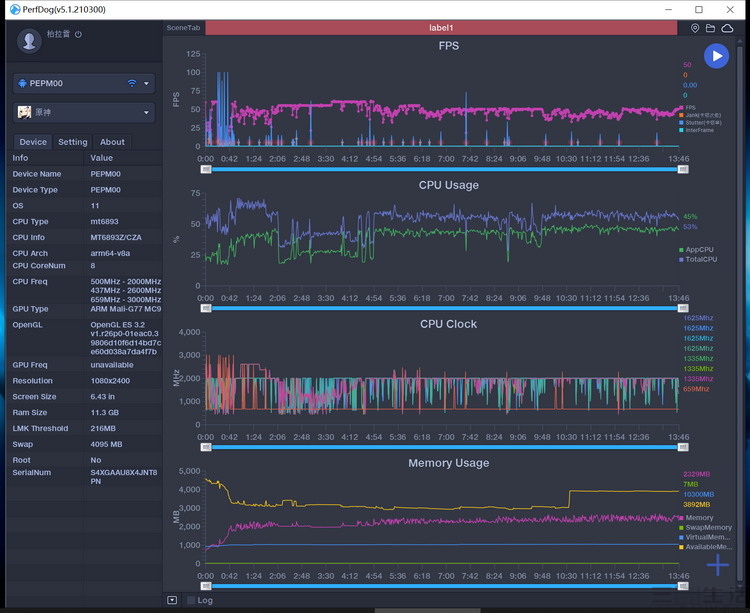Click Memory Usage chart right range handle
Viewport: 750px width, 613px height.
(683, 586)
